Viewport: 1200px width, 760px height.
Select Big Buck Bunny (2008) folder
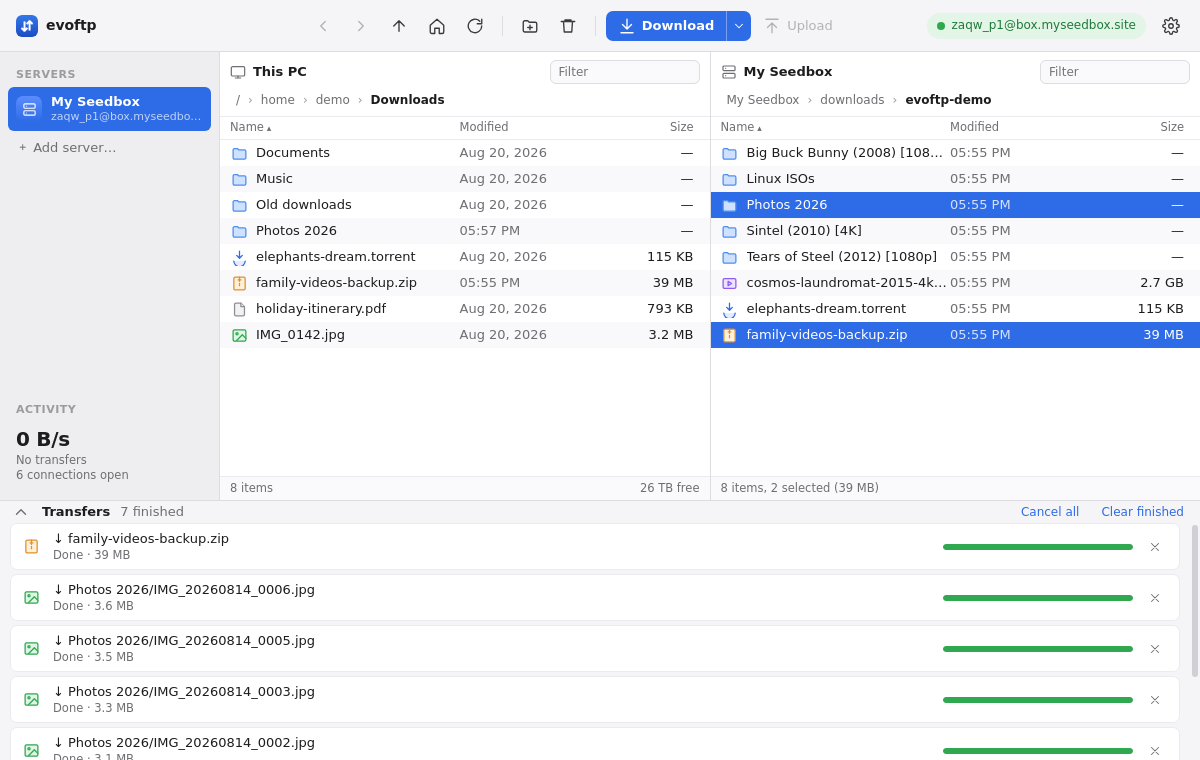pyautogui.click(x=955, y=153)
